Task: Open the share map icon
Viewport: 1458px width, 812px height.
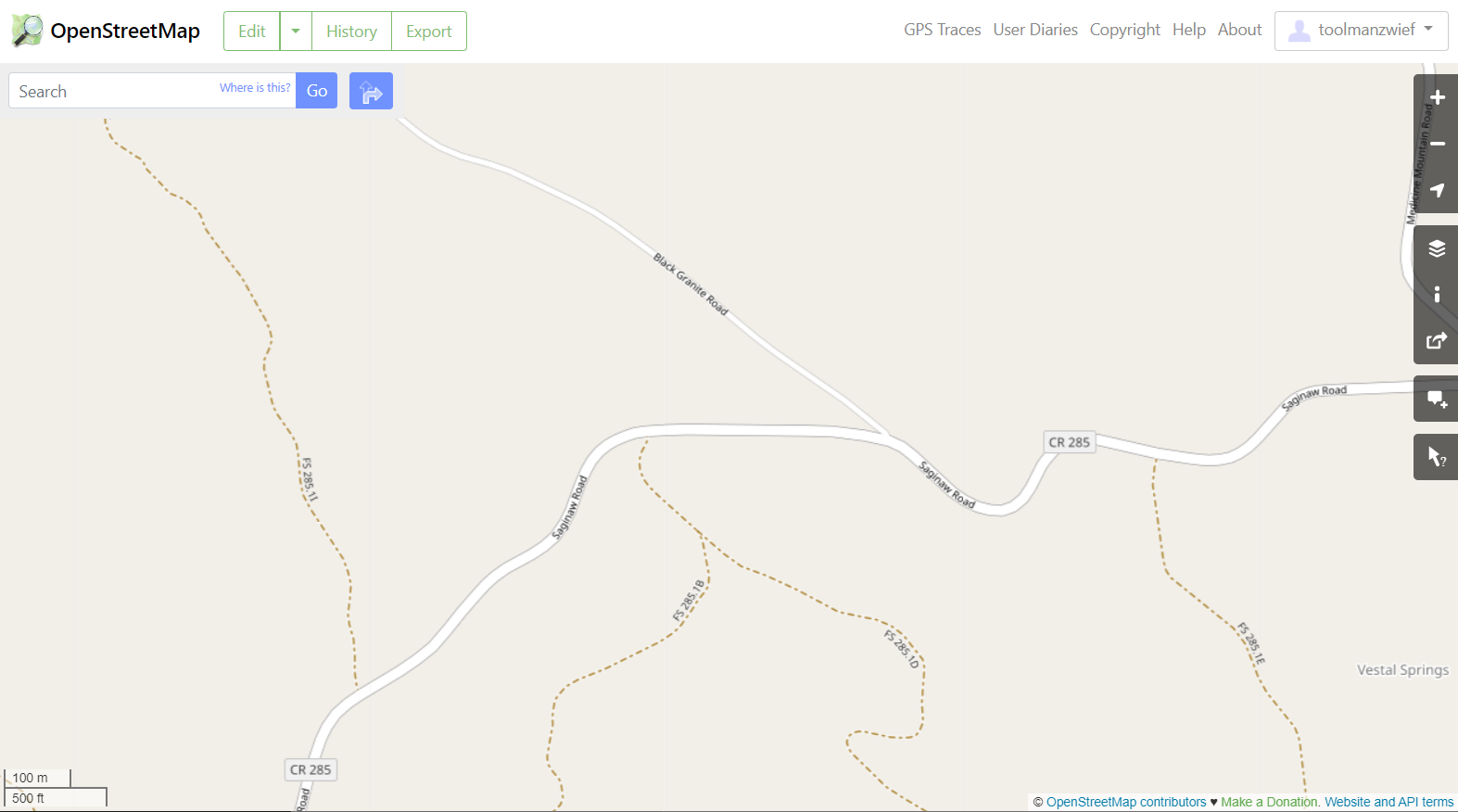Action: [1437, 341]
